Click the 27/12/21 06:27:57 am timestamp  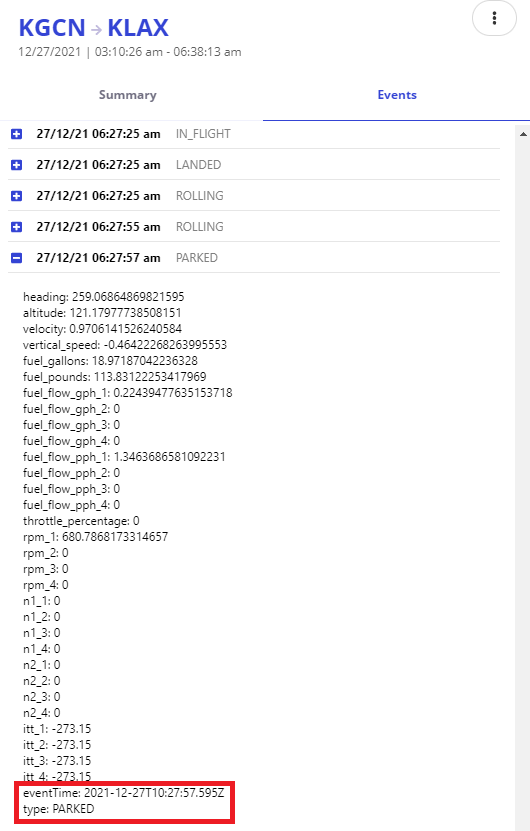pyautogui.click(x=98, y=258)
